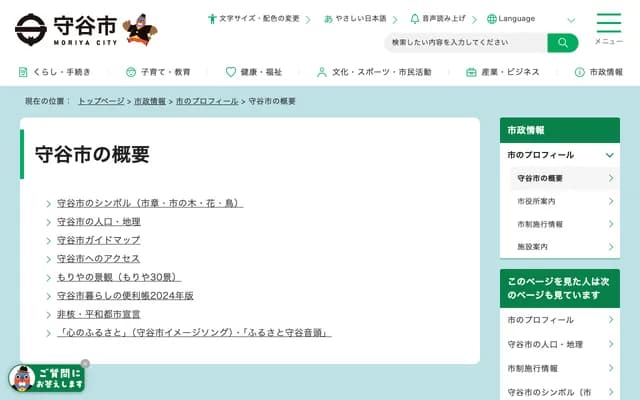Click the person icon beside 文化・スポーツ・市民活動
The image size is (640, 400).
tap(322, 72)
